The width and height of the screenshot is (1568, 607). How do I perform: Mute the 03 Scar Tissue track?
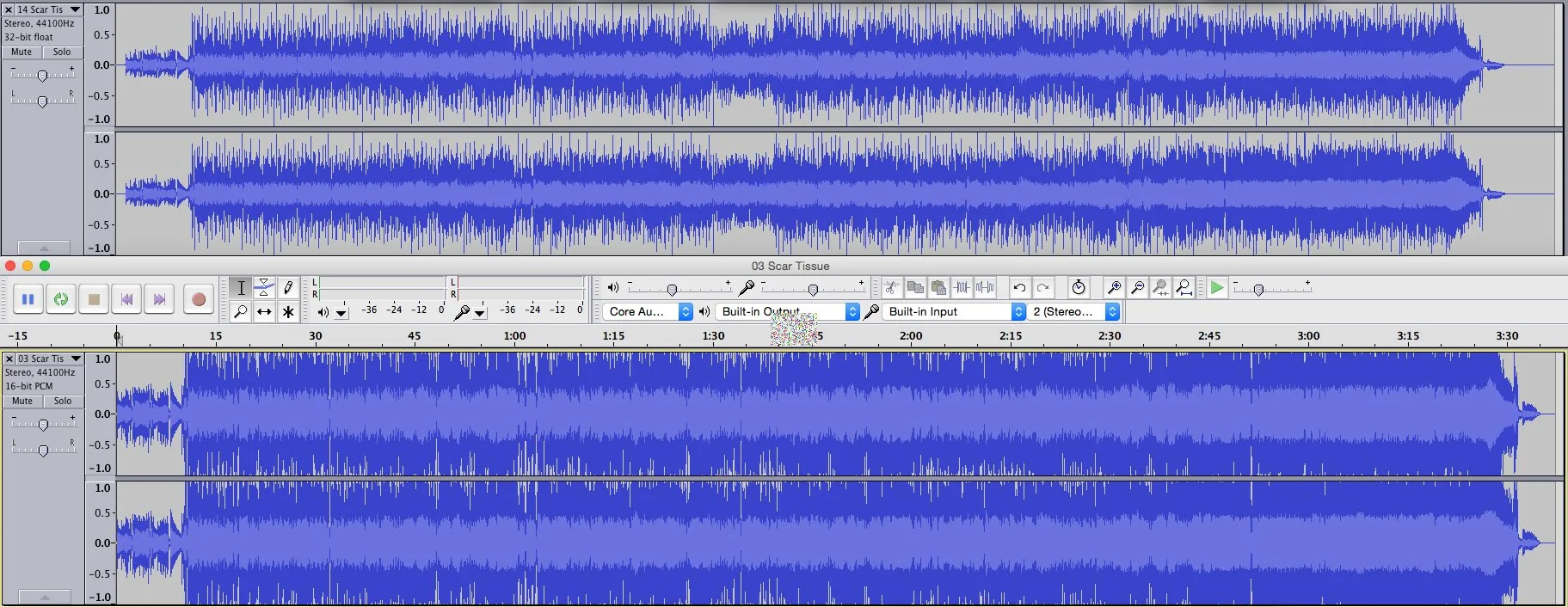click(22, 402)
